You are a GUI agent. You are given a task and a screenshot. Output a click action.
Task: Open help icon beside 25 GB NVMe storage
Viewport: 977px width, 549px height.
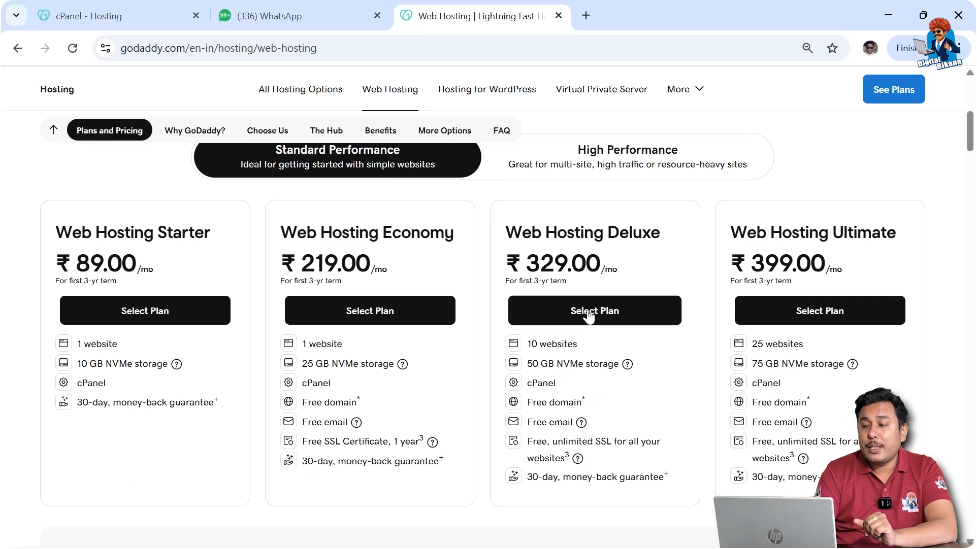403,364
